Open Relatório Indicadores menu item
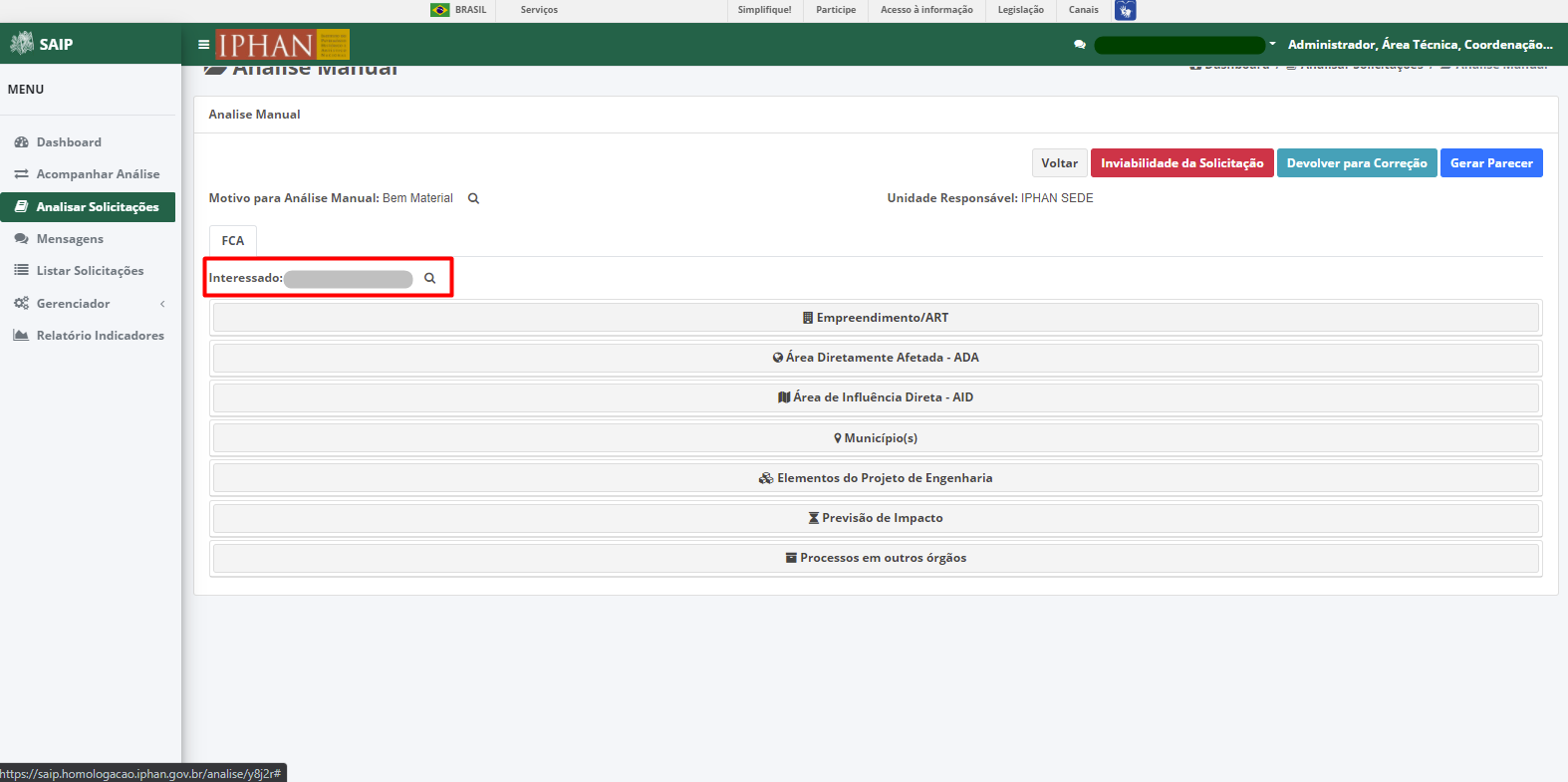Viewport: 1568px width, 782px height. (x=101, y=336)
